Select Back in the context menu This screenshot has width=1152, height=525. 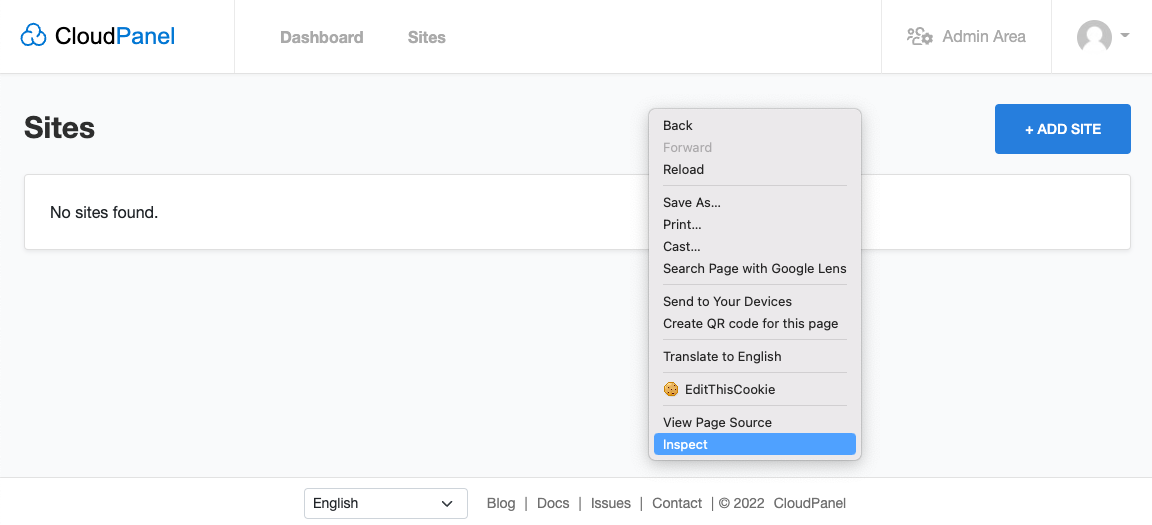(678, 125)
